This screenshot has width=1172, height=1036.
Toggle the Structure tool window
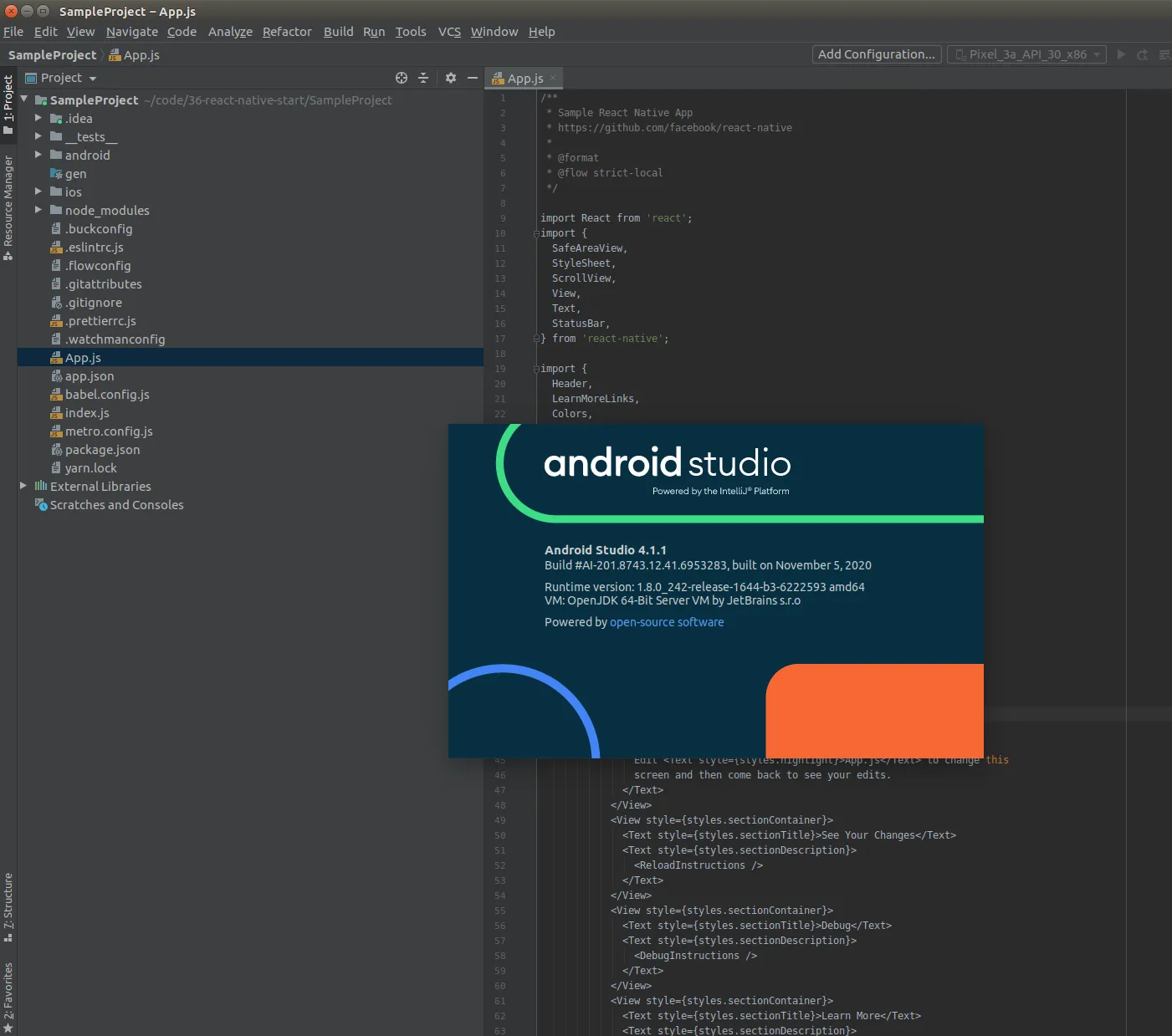8,906
